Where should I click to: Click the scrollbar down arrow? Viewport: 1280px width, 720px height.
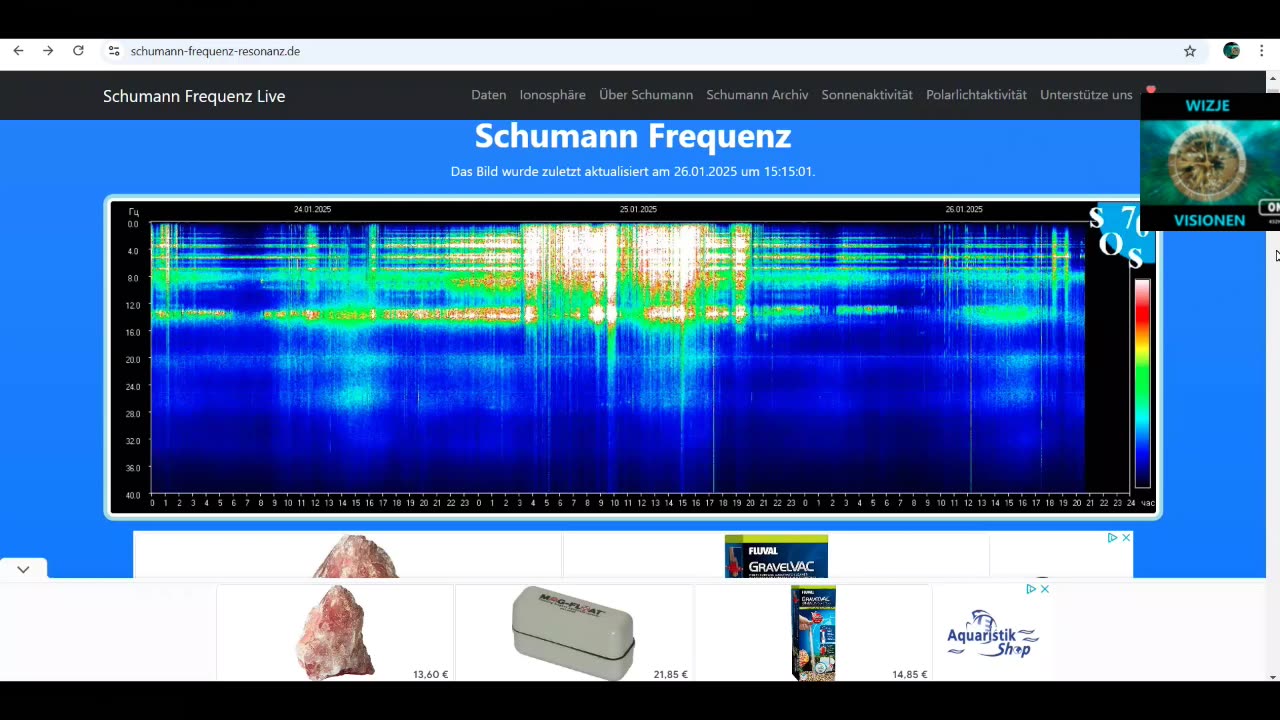click(1273, 677)
